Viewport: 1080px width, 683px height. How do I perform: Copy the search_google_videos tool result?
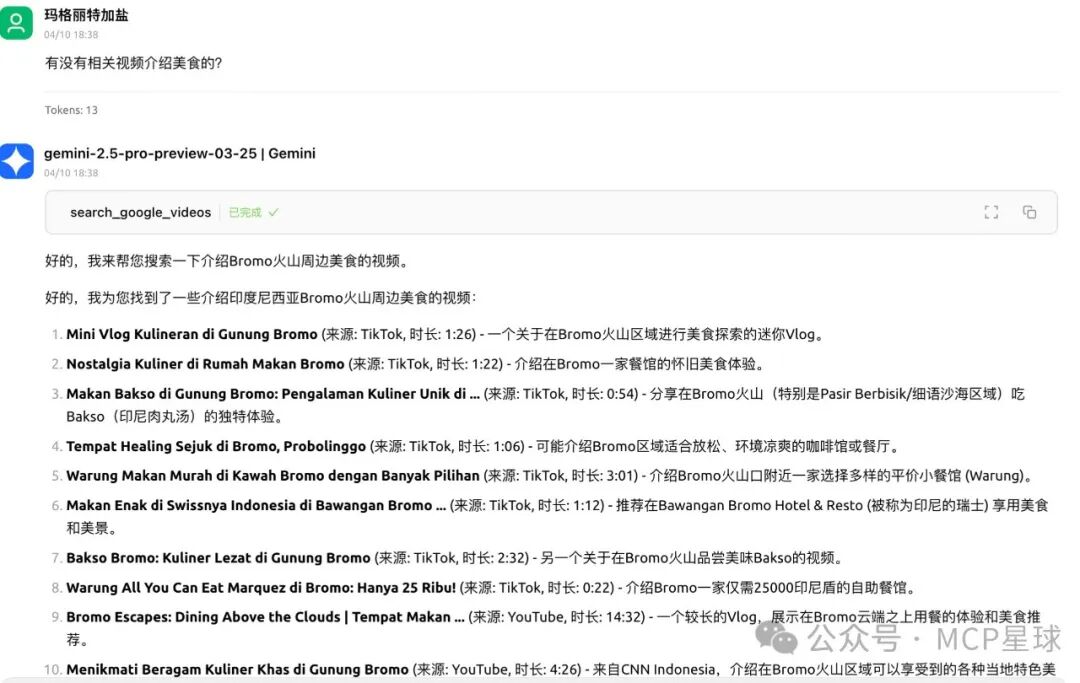(x=1030, y=212)
